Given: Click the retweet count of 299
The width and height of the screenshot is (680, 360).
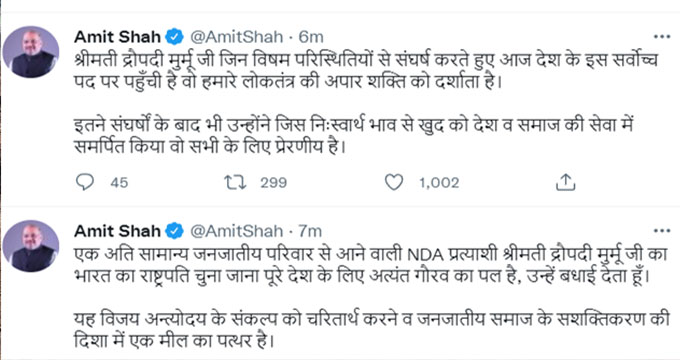Looking at the screenshot, I should tap(274, 183).
